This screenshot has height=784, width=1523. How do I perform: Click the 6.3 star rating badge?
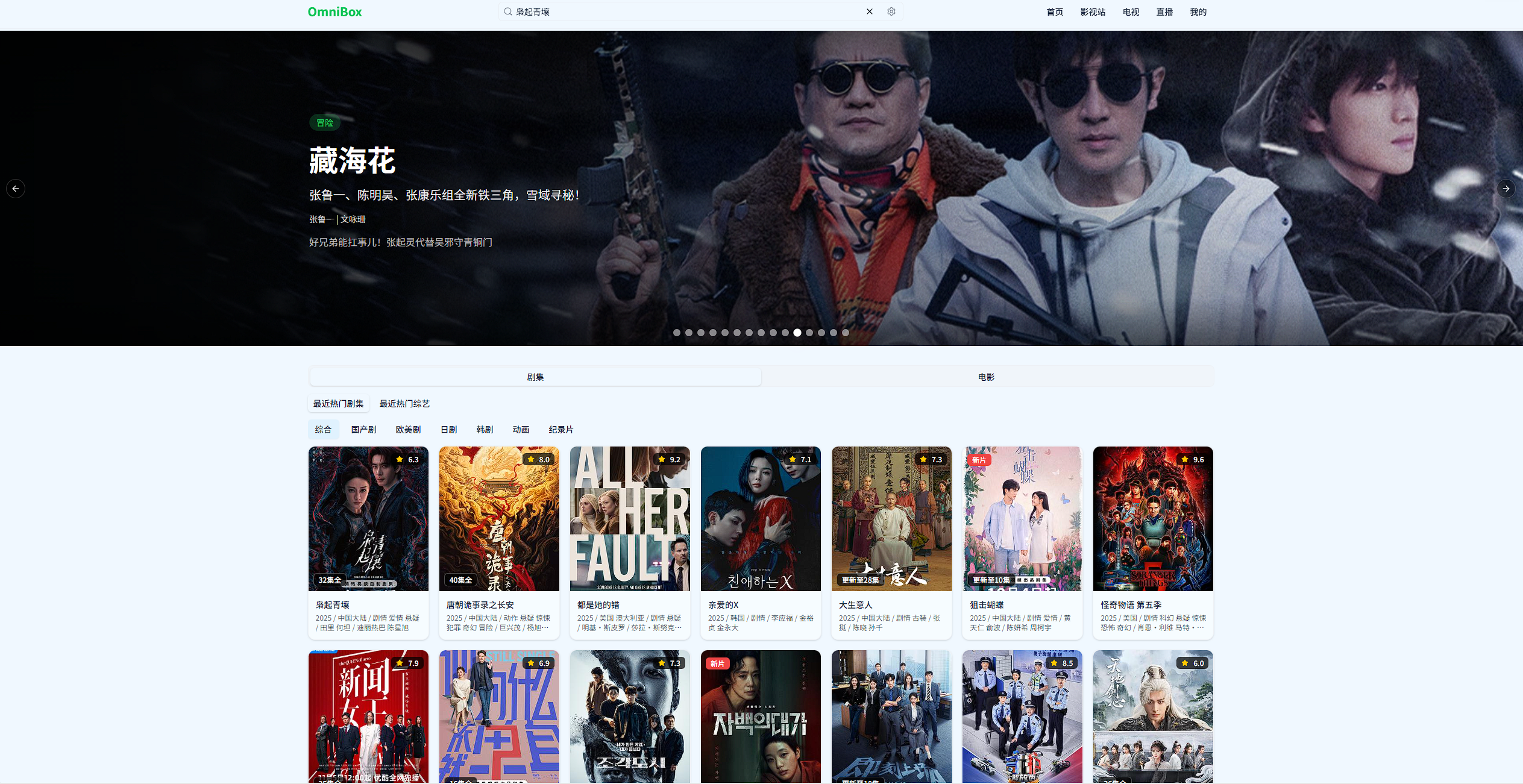pos(407,459)
